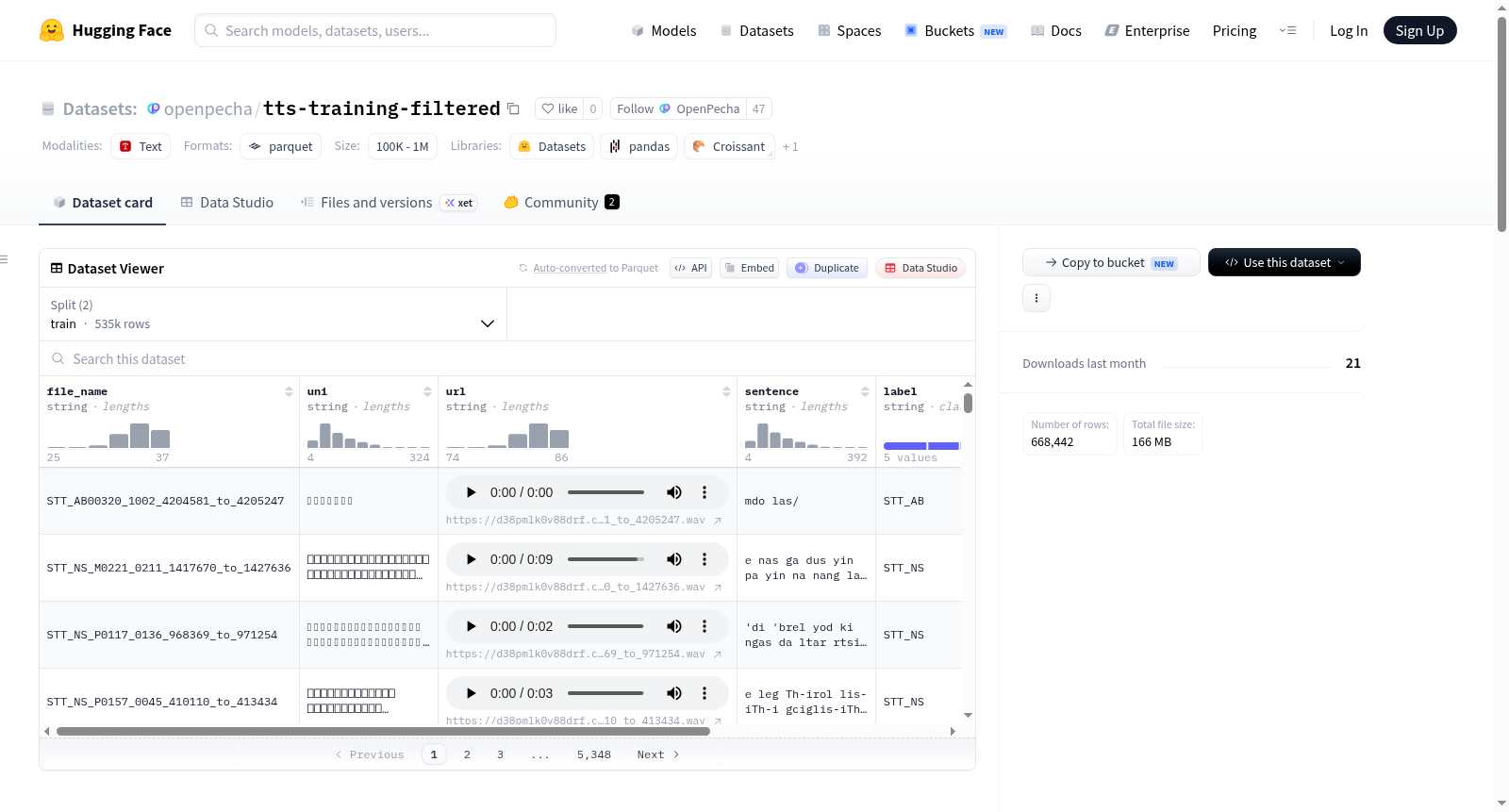
Task: Seek the audio progress bar in STT_NS_P0117 row
Action: (x=605, y=626)
